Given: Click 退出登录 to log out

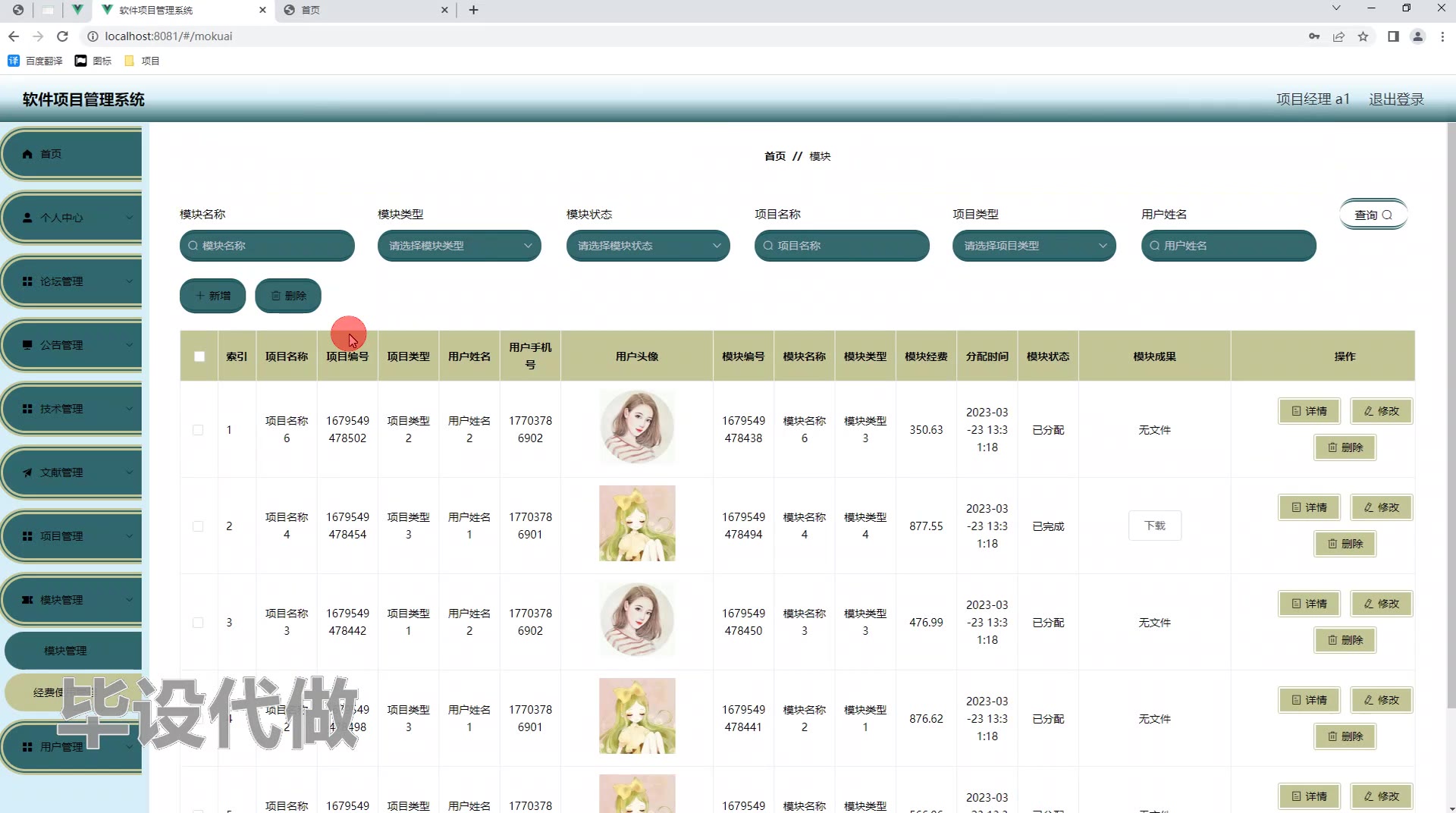Looking at the screenshot, I should (1396, 99).
